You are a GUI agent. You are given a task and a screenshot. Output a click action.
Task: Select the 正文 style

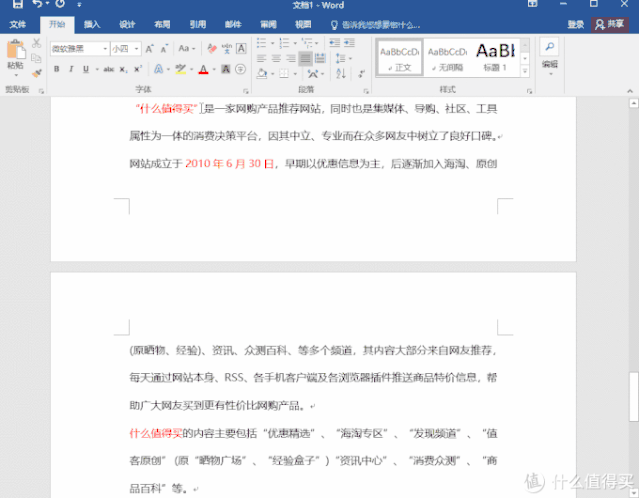pos(399,57)
